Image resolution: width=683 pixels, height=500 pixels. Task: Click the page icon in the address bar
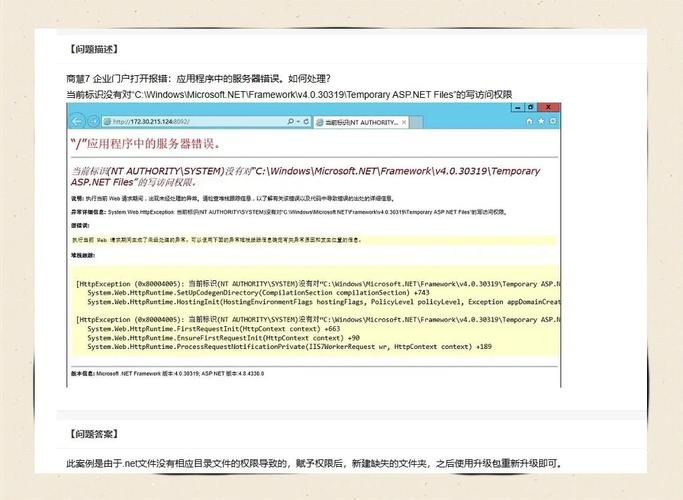click(x=108, y=122)
